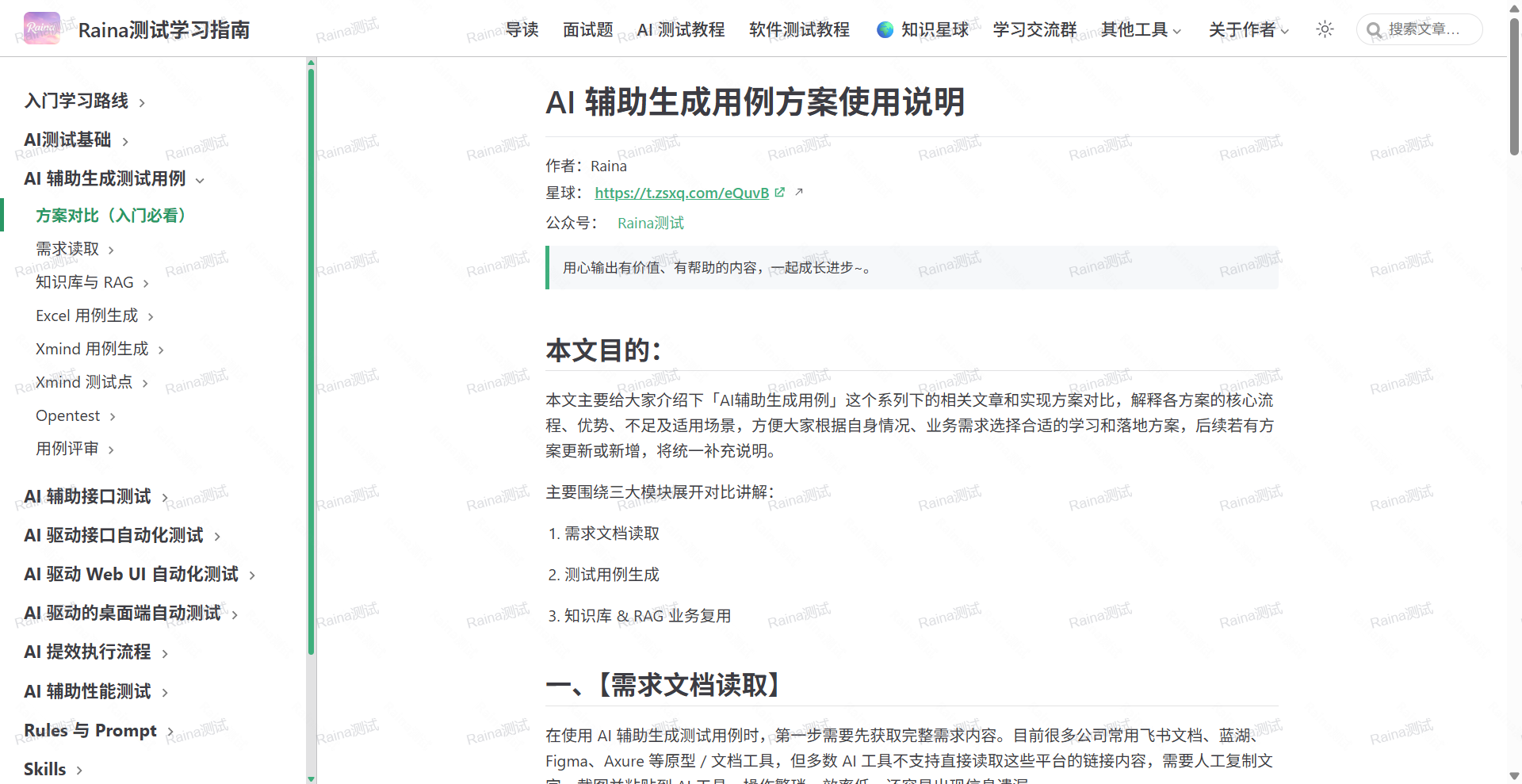Expand AI测试基础 sidebar section

click(76, 140)
